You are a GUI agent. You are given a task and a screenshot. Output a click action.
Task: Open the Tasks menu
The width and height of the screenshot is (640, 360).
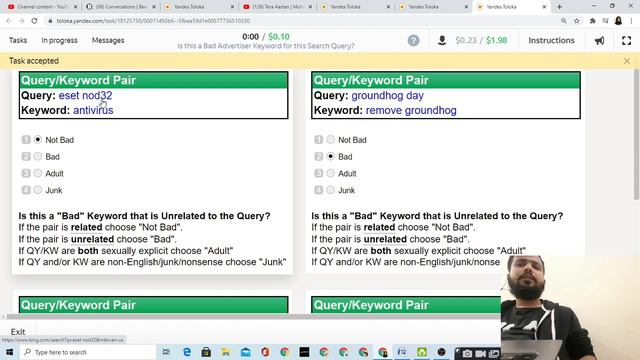point(18,40)
